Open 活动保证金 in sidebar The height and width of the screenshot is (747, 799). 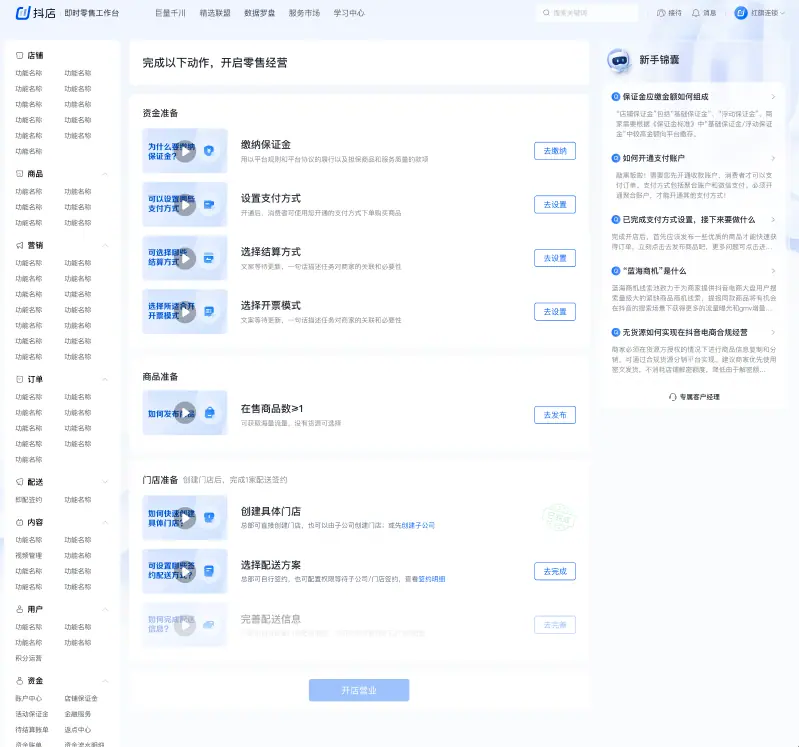32,714
